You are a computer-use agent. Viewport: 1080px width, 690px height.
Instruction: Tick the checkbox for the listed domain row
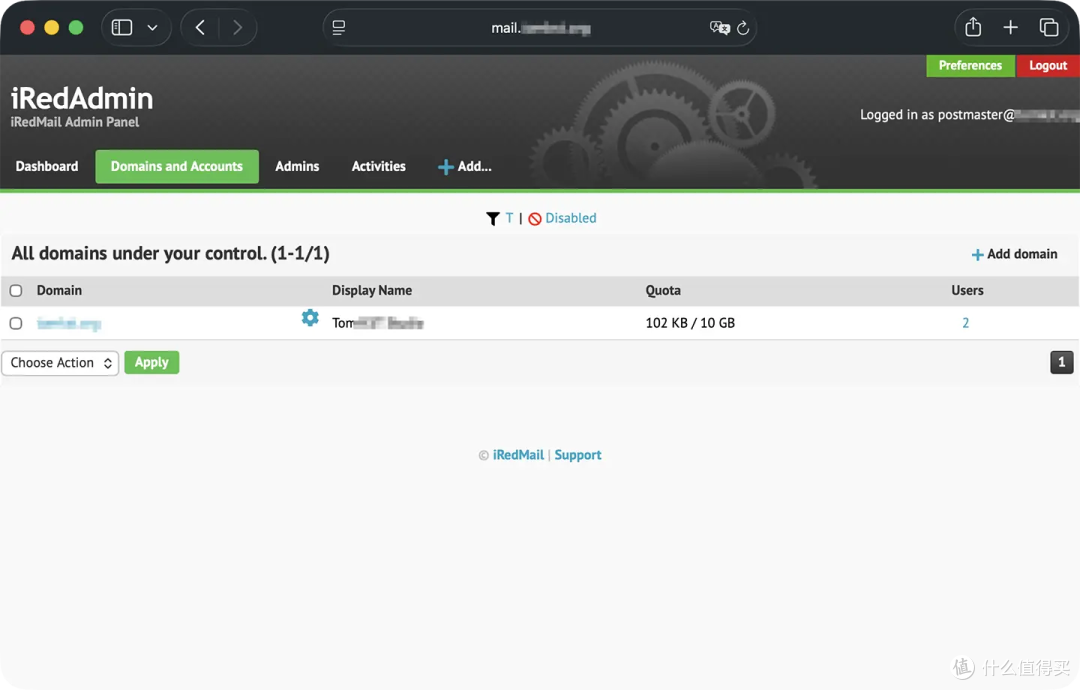16,323
